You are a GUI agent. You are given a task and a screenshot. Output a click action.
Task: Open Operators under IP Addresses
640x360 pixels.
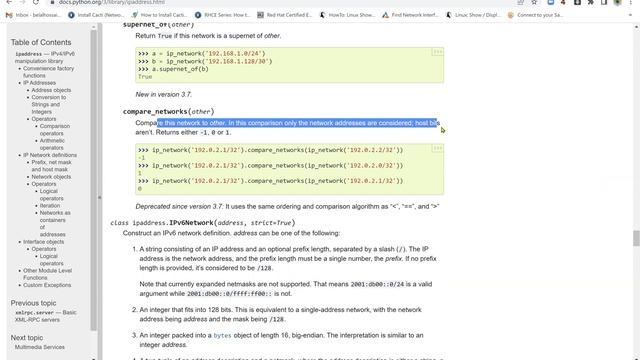coord(44,119)
